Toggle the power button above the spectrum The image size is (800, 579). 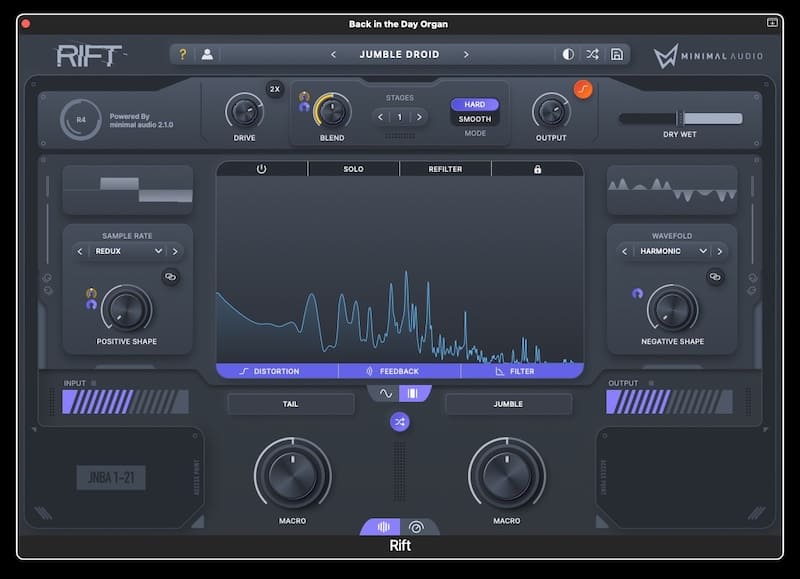click(261, 169)
